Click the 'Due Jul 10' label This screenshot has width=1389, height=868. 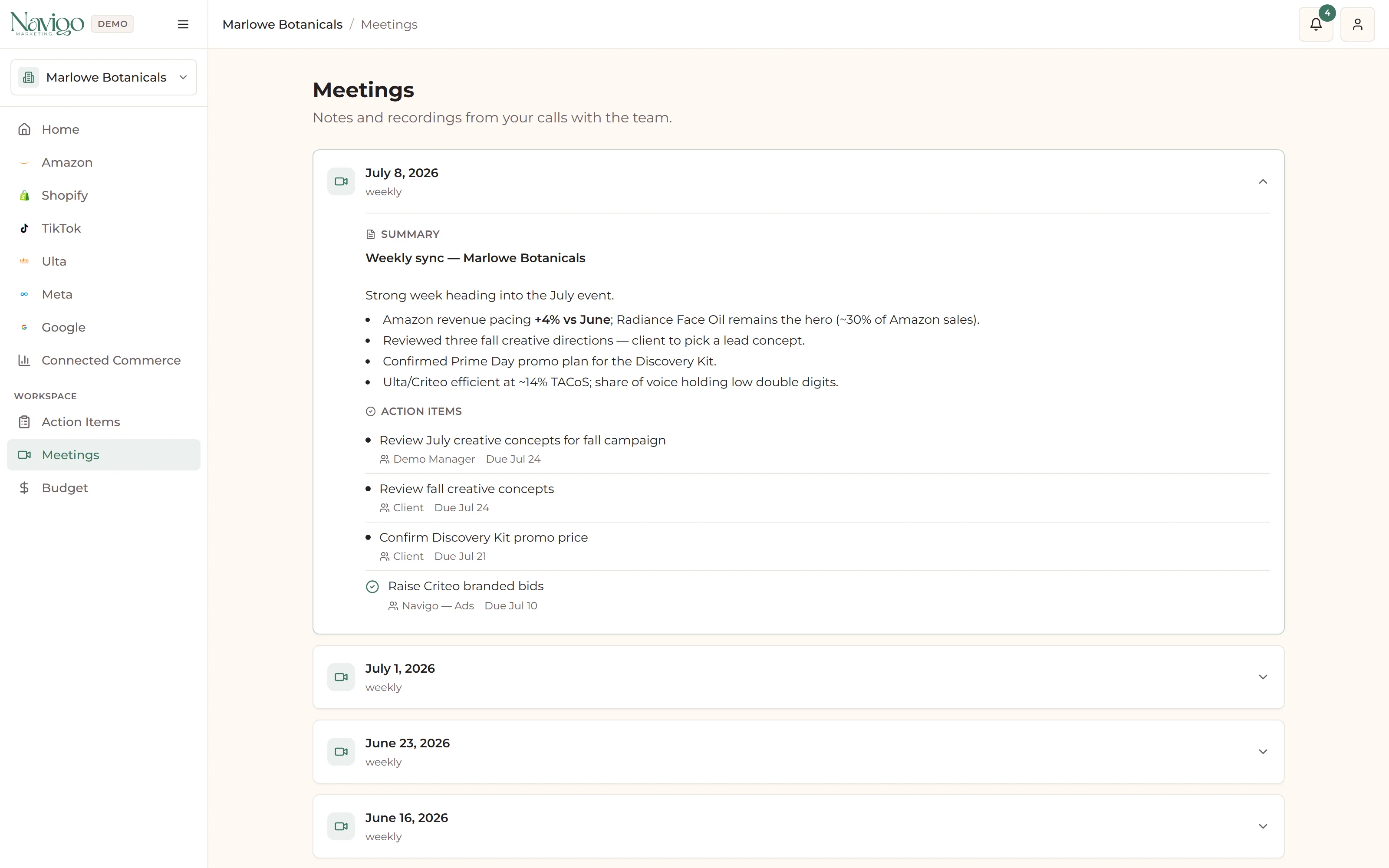511,606
